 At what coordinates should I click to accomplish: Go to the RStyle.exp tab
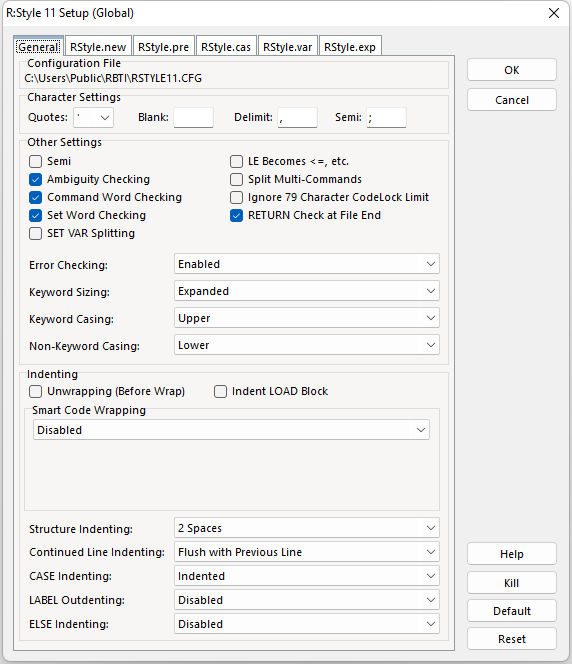350,47
